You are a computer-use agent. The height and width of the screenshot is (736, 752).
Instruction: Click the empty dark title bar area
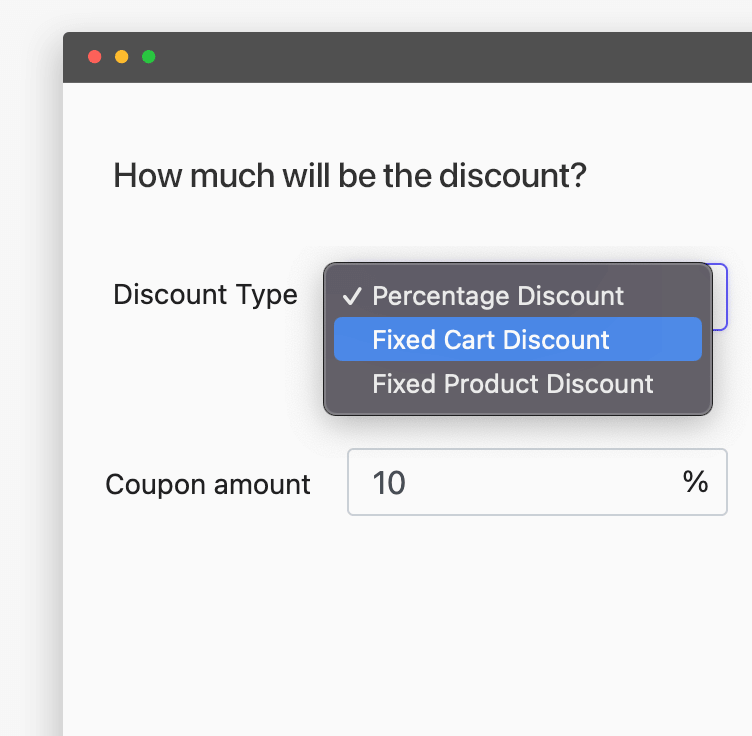click(450, 57)
